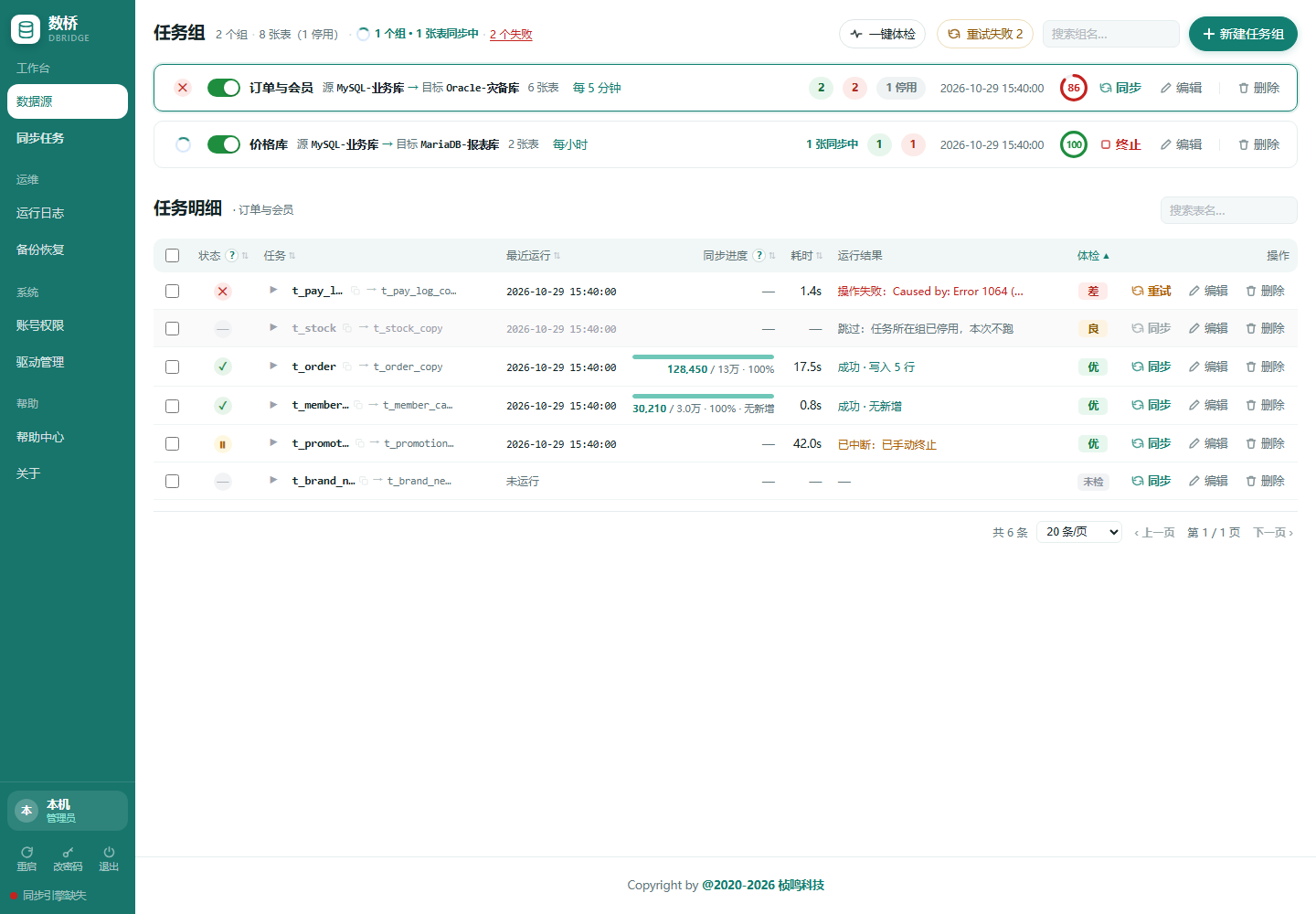Click the 新建任务组 button
This screenshot has width=1316, height=914.
pos(1243,34)
